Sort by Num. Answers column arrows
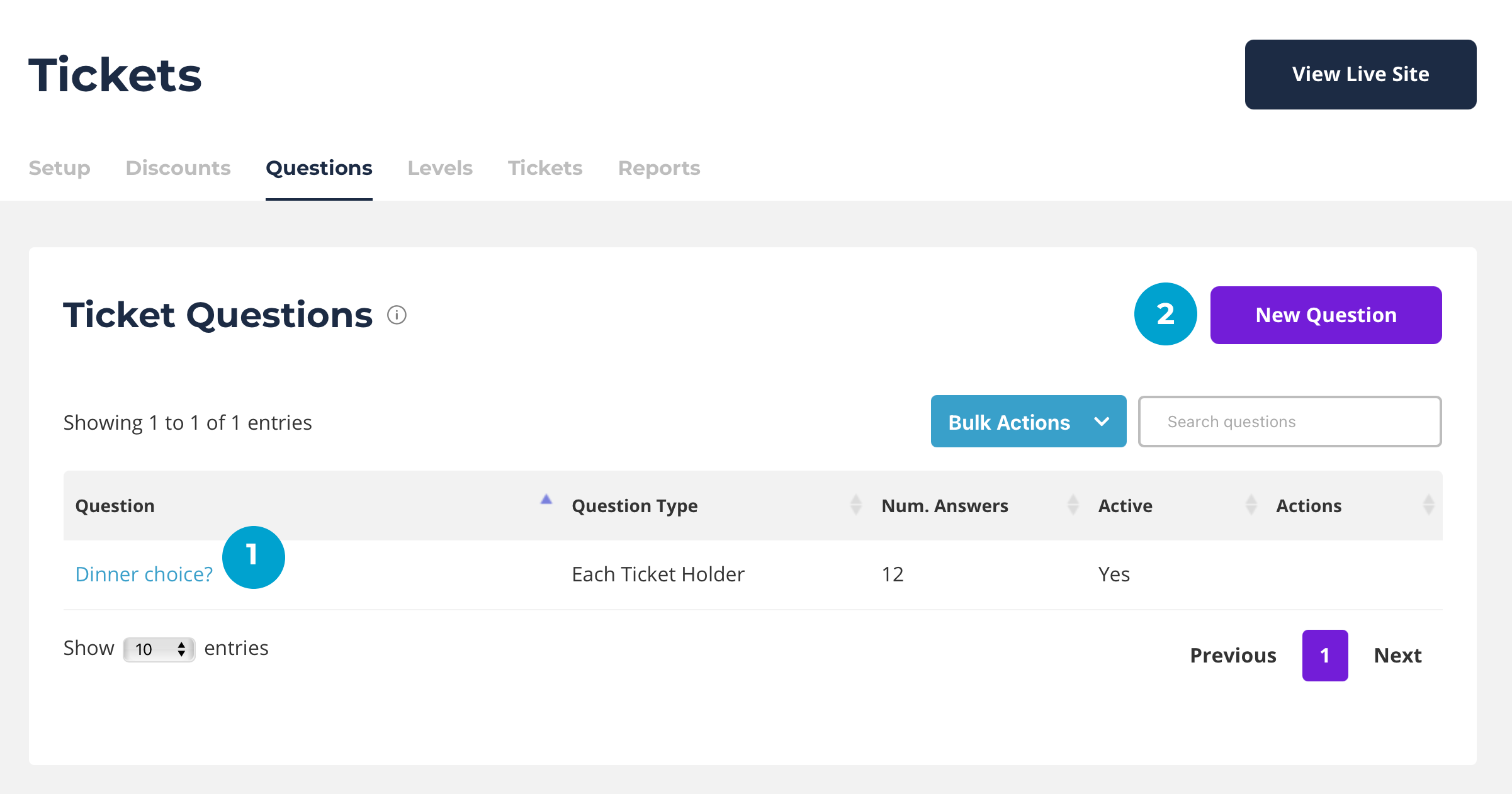 tap(1073, 505)
